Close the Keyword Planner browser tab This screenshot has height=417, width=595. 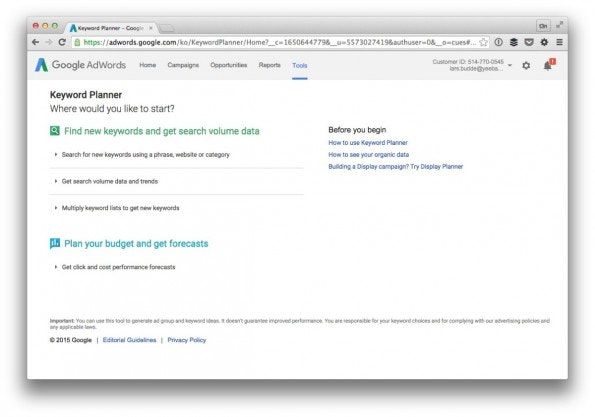[151, 28]
